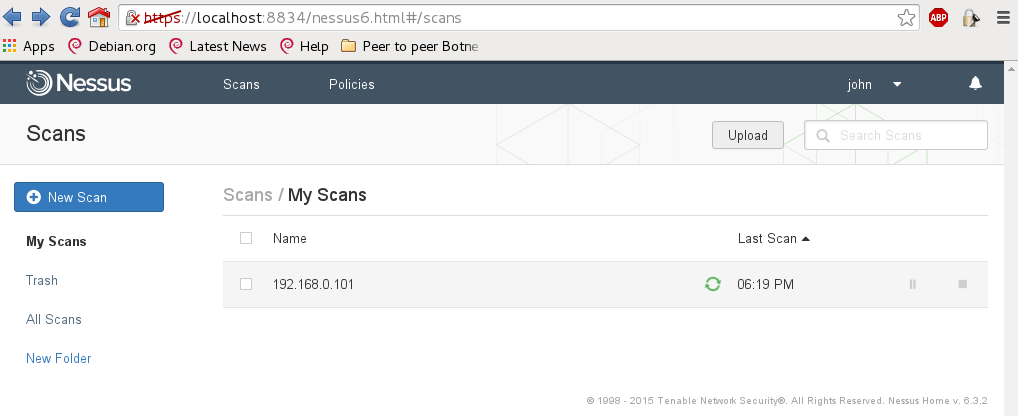Open the Peer to peer Botne bookmark folder
Image resolution: width=1018 pixels, height=416 pixels.
[410, 46]
